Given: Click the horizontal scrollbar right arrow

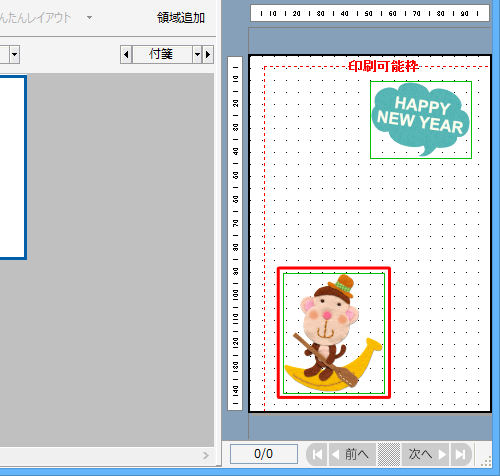Looking at the screenshot, I should pos(206,455).
